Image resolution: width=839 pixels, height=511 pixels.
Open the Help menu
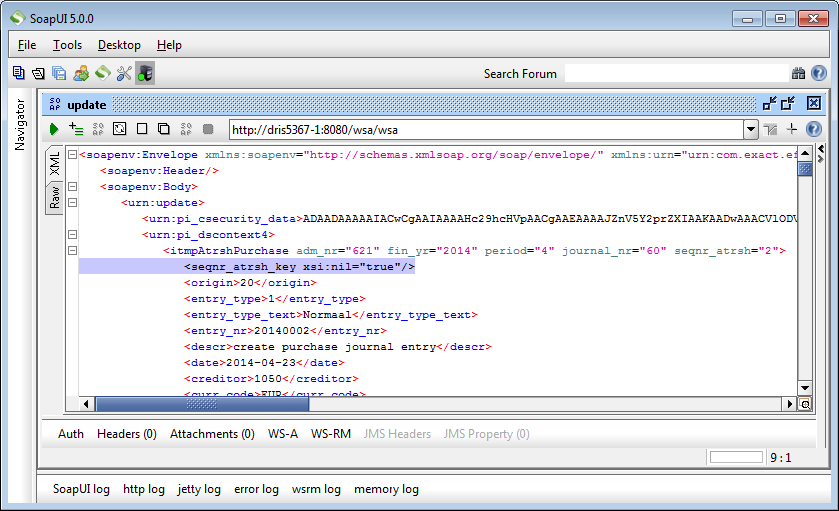[169, 45]
